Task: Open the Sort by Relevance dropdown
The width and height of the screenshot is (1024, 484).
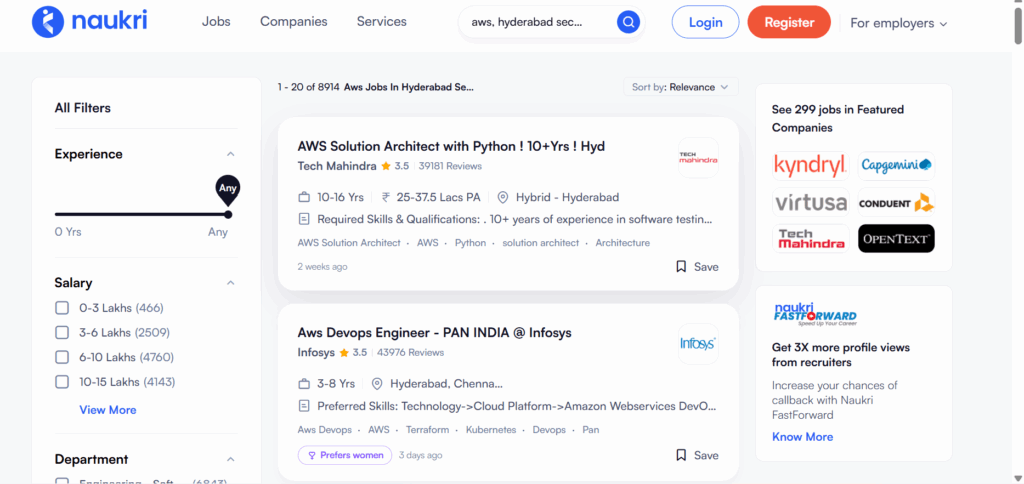Action: [680, 87]
